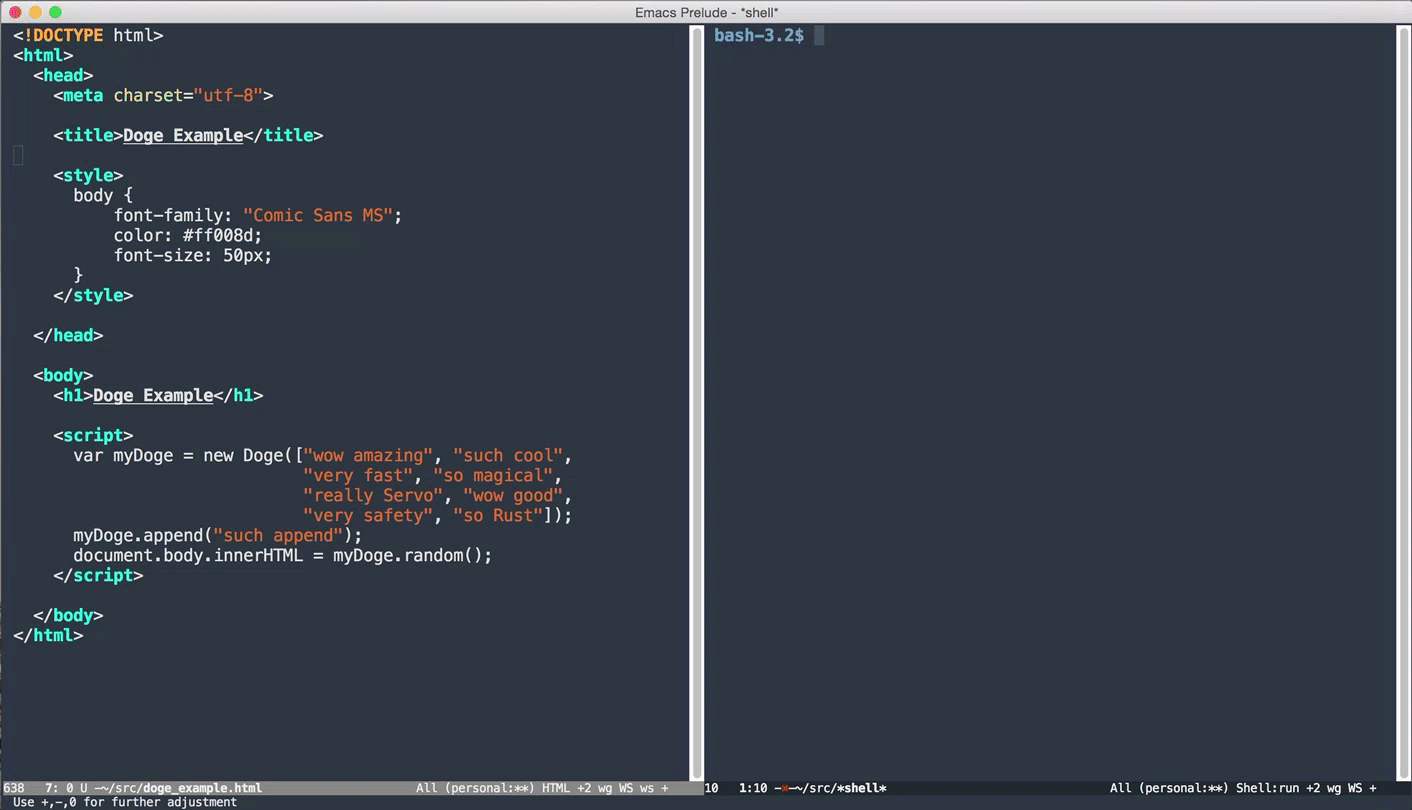Image resolution: width=1412 pixels, height=810 pixels.
Task: Click the 'Use +,-,0 for further adjustment' message
Action: (x=125, y=802)
